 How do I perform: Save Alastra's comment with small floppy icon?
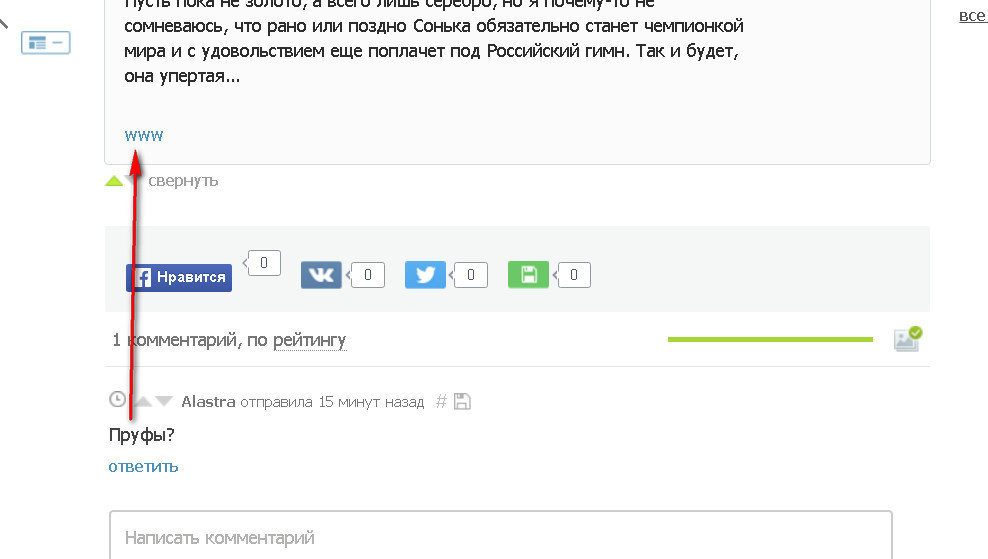[x=462, y=402]
